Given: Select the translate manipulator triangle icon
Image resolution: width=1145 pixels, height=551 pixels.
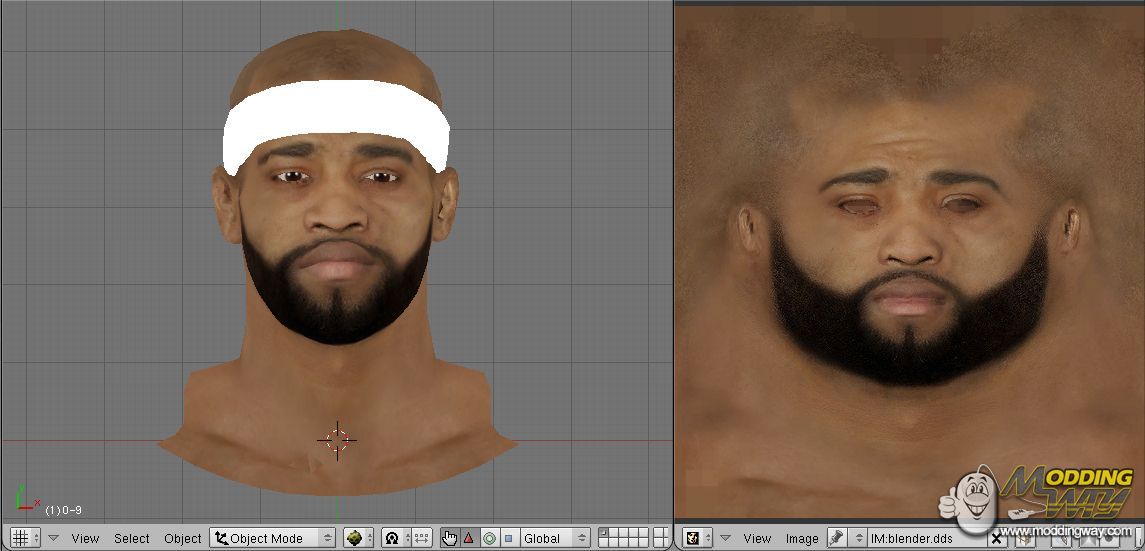Looking at the screenshot, I should point(468,538).
